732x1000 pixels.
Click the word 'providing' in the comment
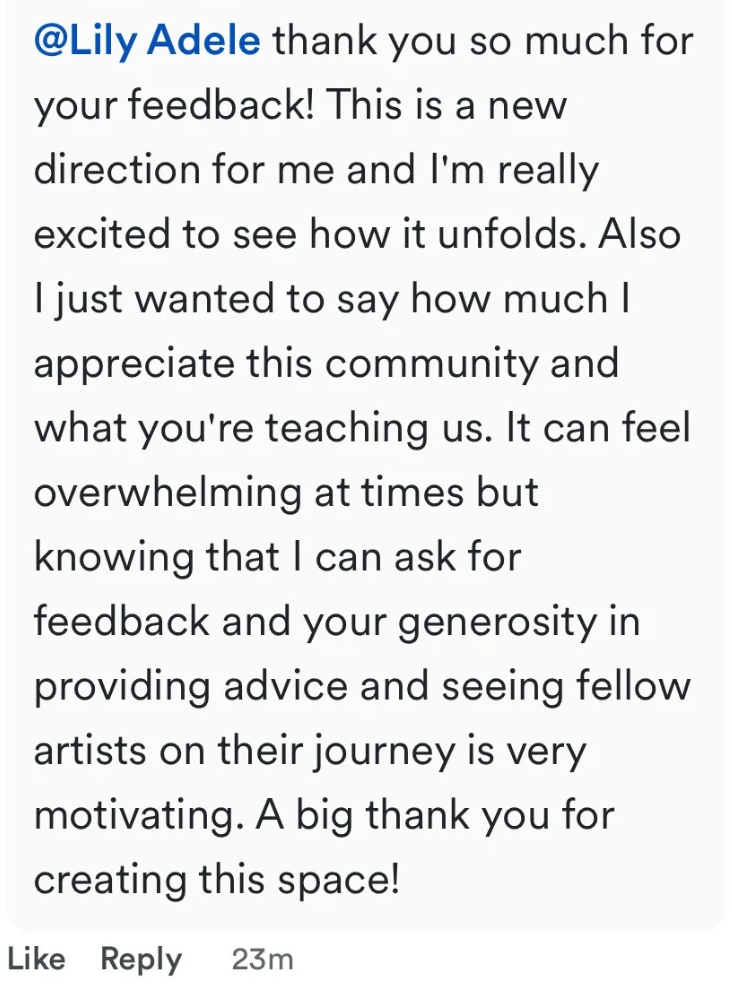coord(122,688)
